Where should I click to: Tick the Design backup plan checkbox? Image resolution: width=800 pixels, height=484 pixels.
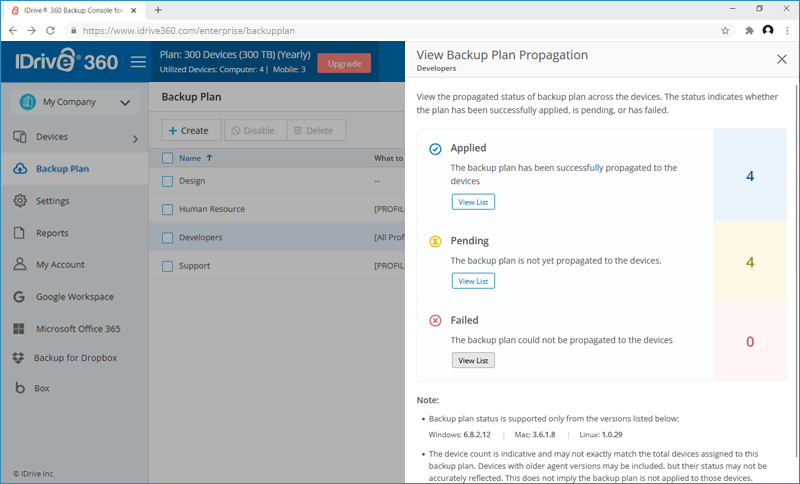tap(168, 181)
